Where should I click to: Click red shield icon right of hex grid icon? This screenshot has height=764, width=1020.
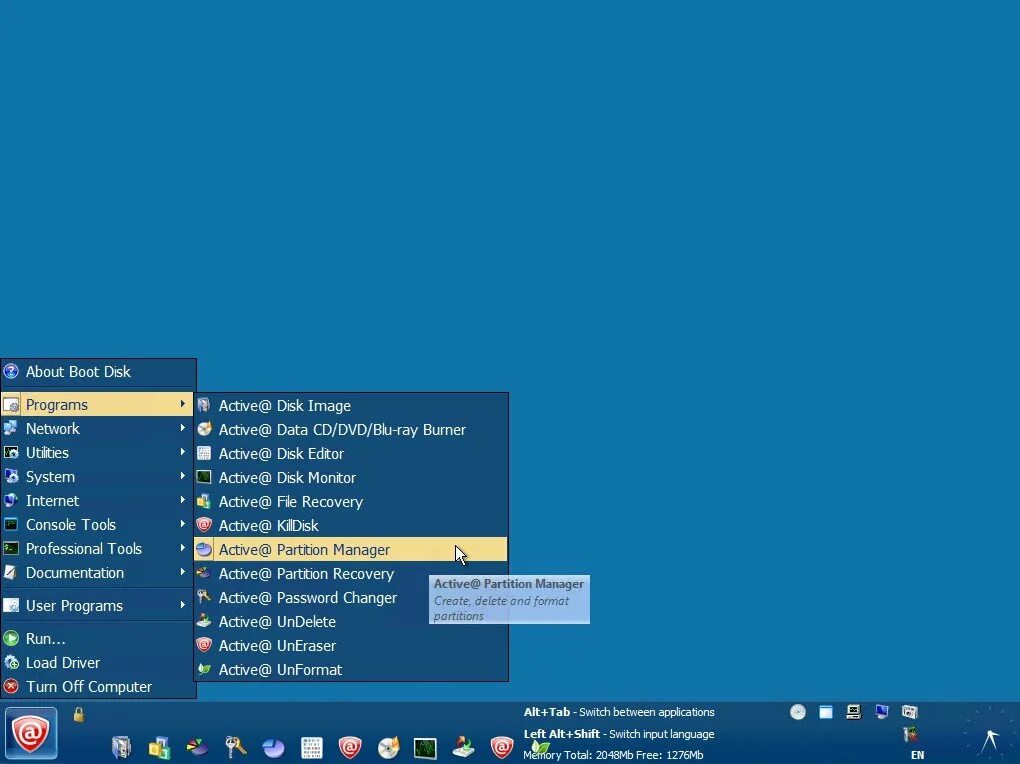[x=349, y=747]
